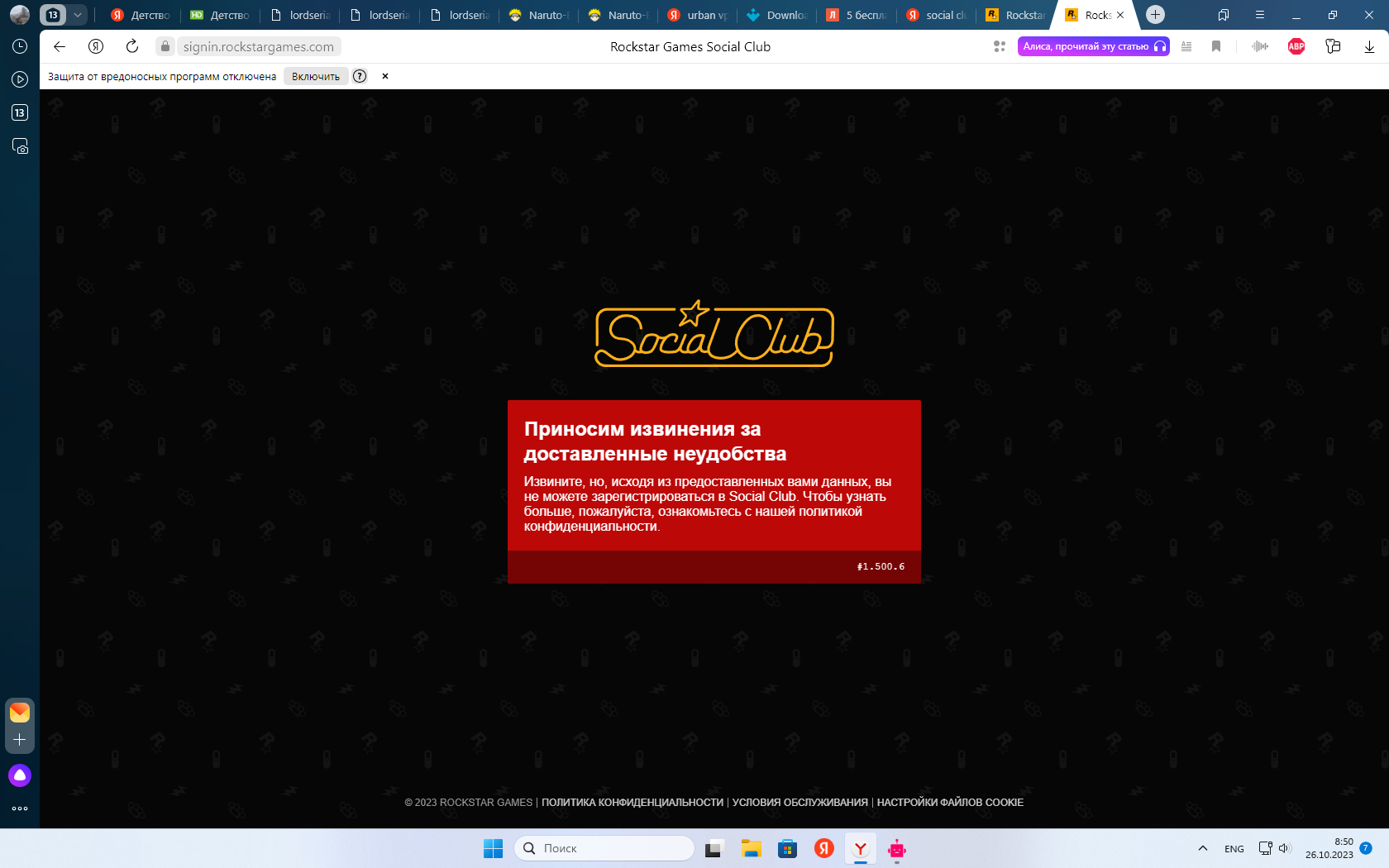Switch to the Download tab
The height and width of the screenshot is (868, 1389).
point(777,15)
